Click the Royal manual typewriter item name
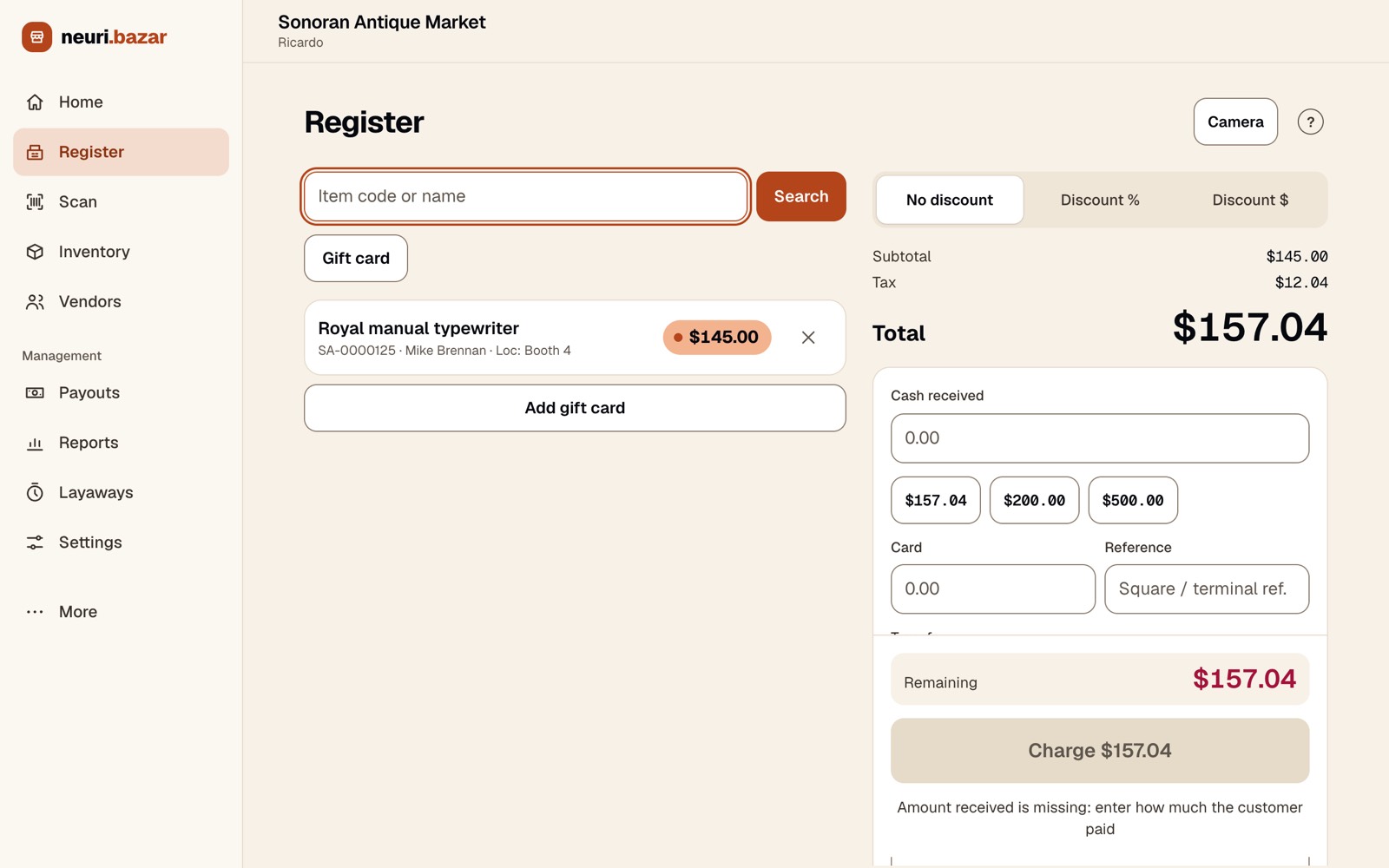The image size is (1389, 868). [x=418, y=328]
